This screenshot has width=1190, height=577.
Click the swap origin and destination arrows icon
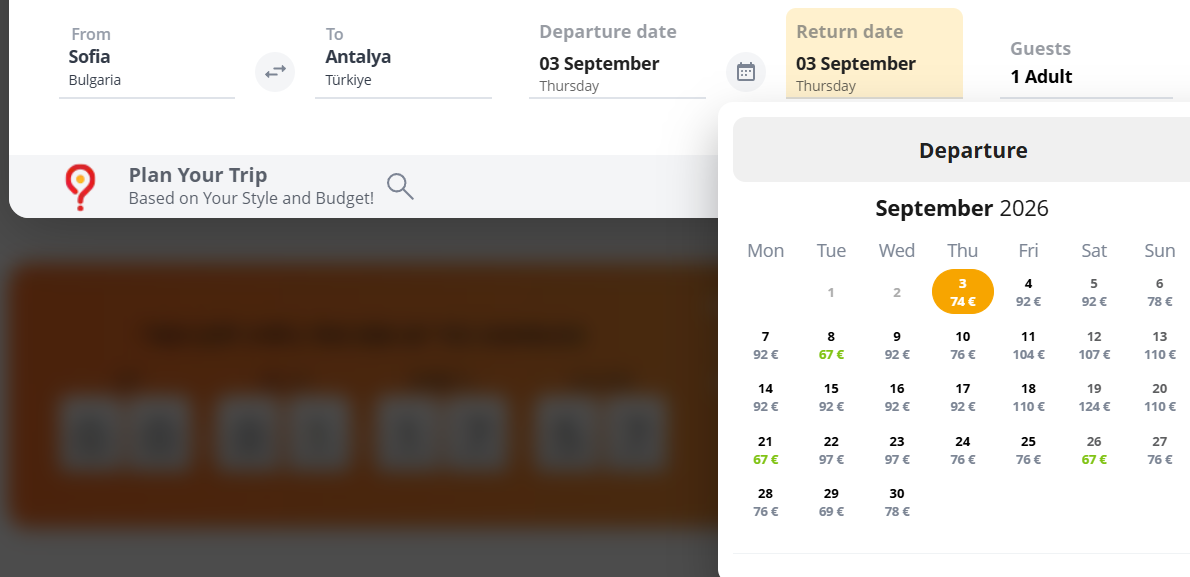point(275,72)
